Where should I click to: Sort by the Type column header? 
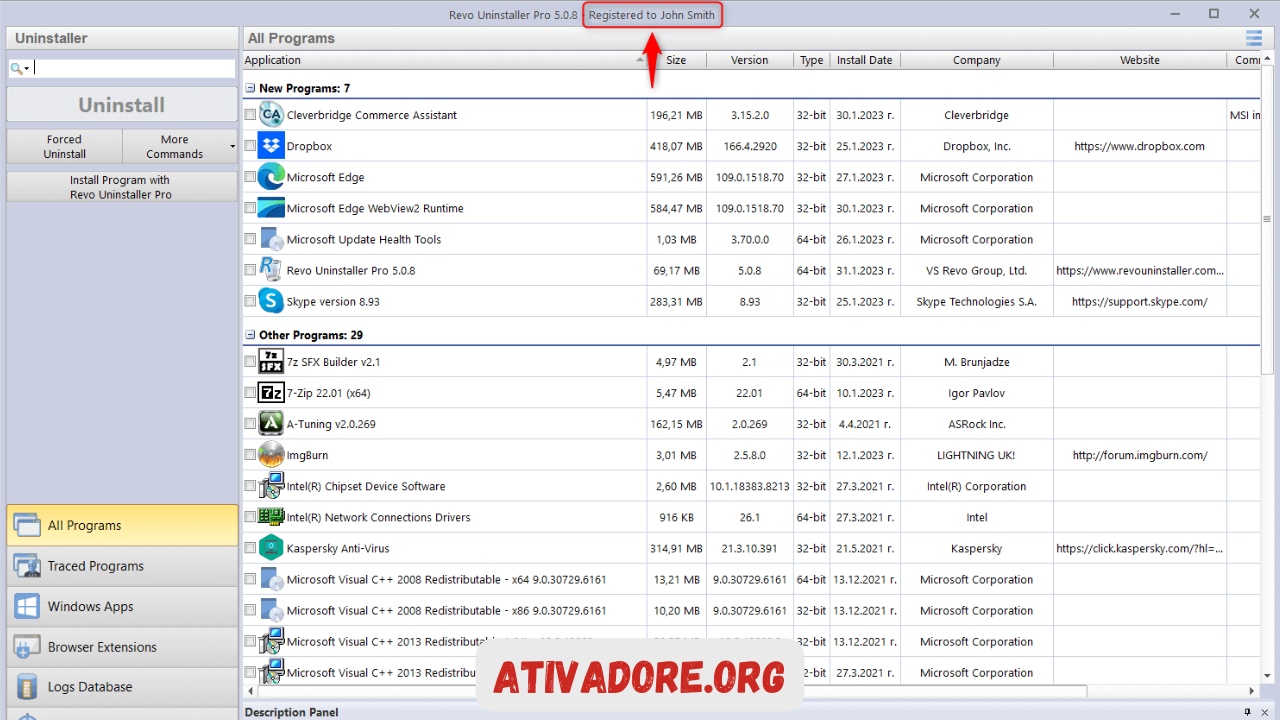point(812,60)
